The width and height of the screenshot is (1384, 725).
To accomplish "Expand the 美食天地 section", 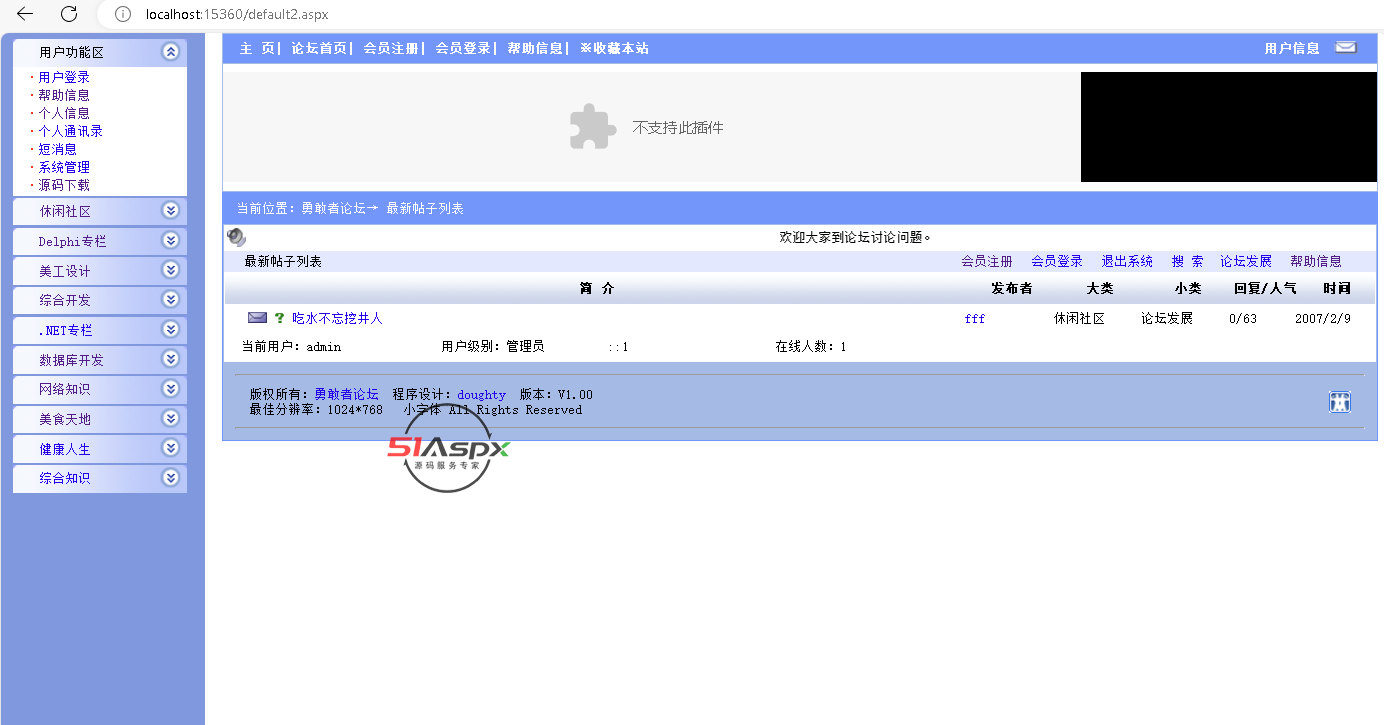I will pyautogui.click(x=171, y=419).
